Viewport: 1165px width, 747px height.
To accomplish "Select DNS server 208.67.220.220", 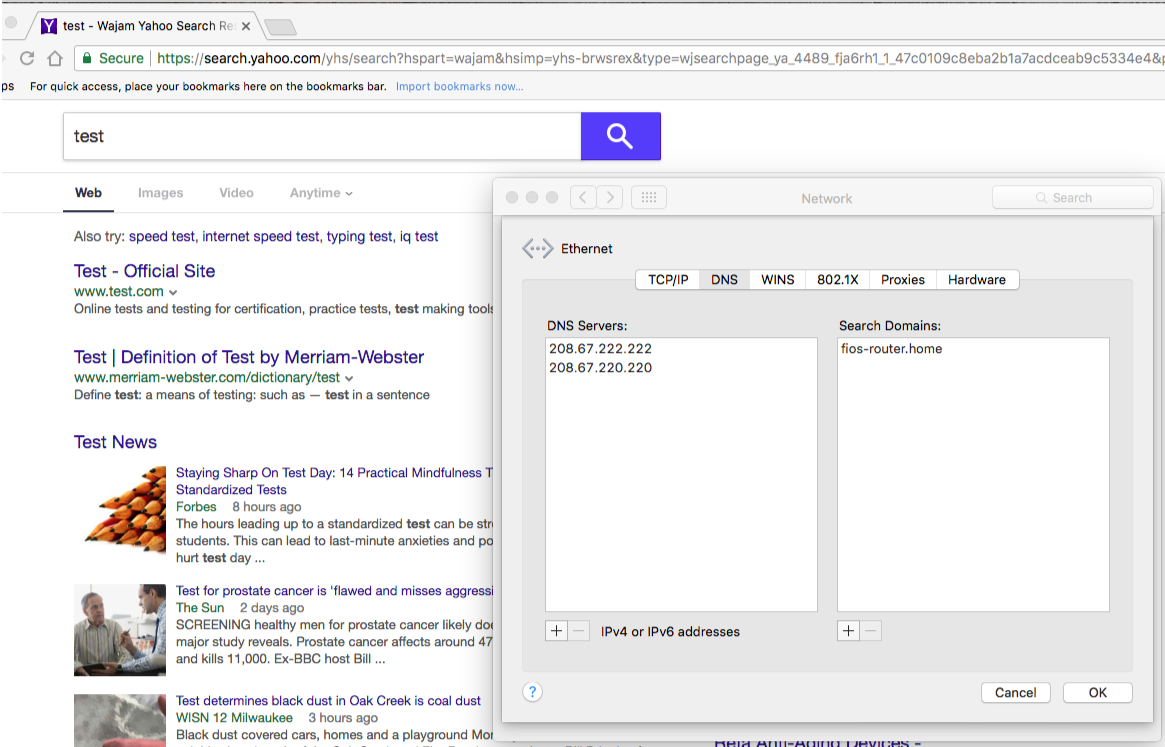I will tap(600, 367).
